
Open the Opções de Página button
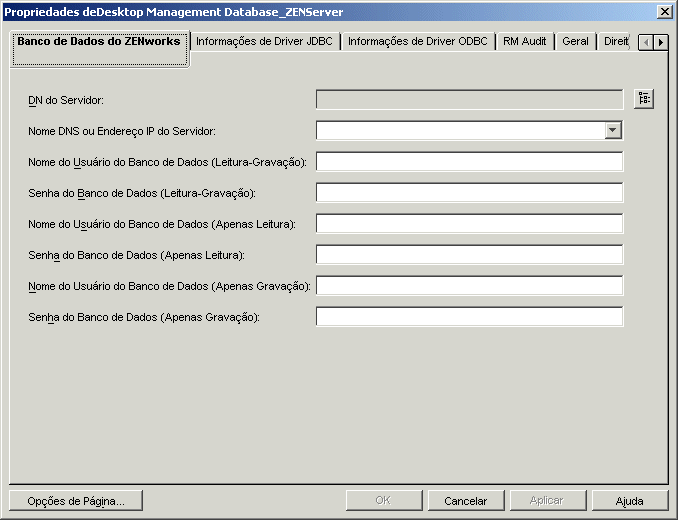click(x=76, y=501)
